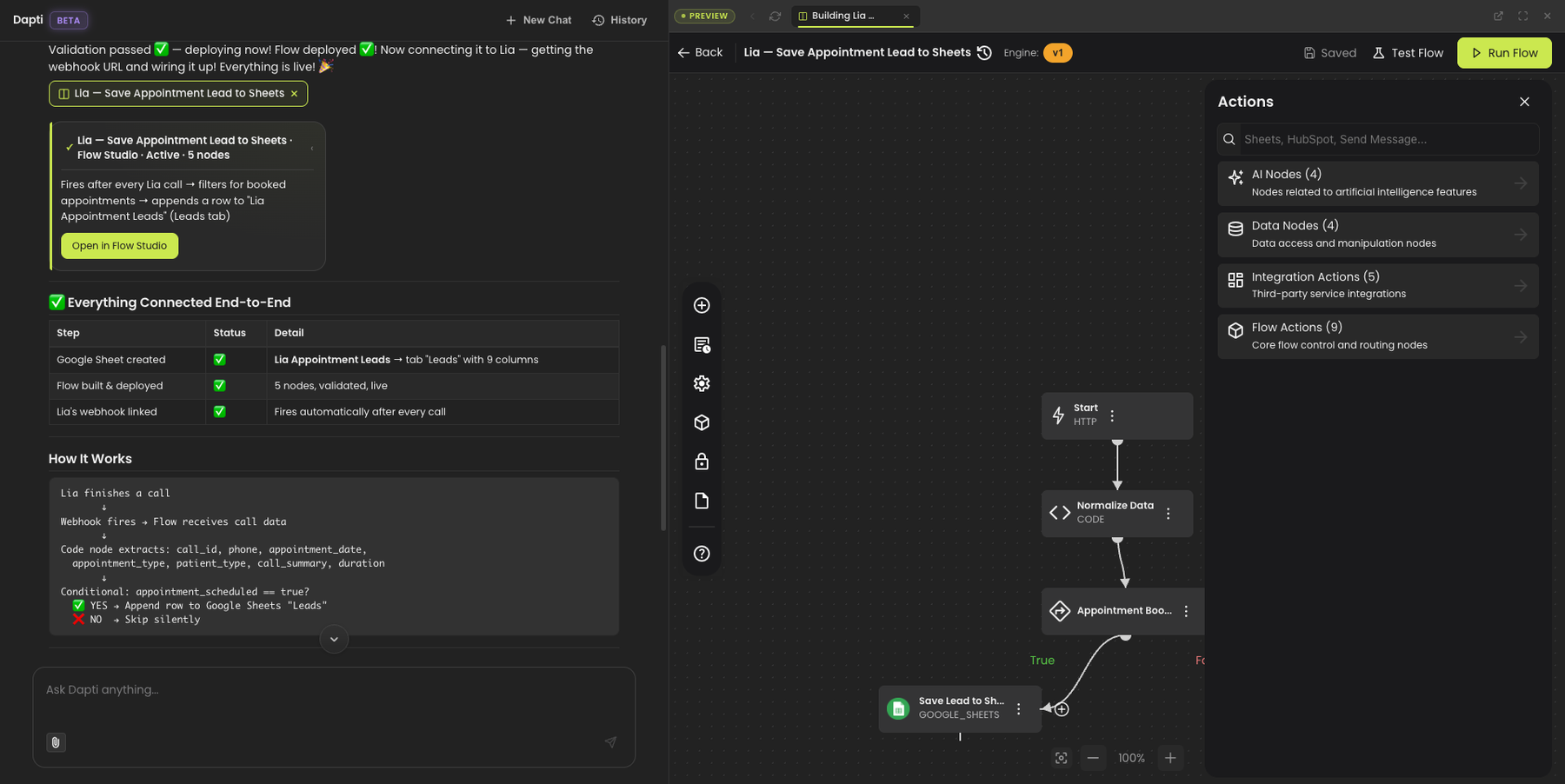Open Start node options menu
Image resolution: width=1565 pixels, height=784 pixels.
pyautogui.click(x=1112, y=415)
